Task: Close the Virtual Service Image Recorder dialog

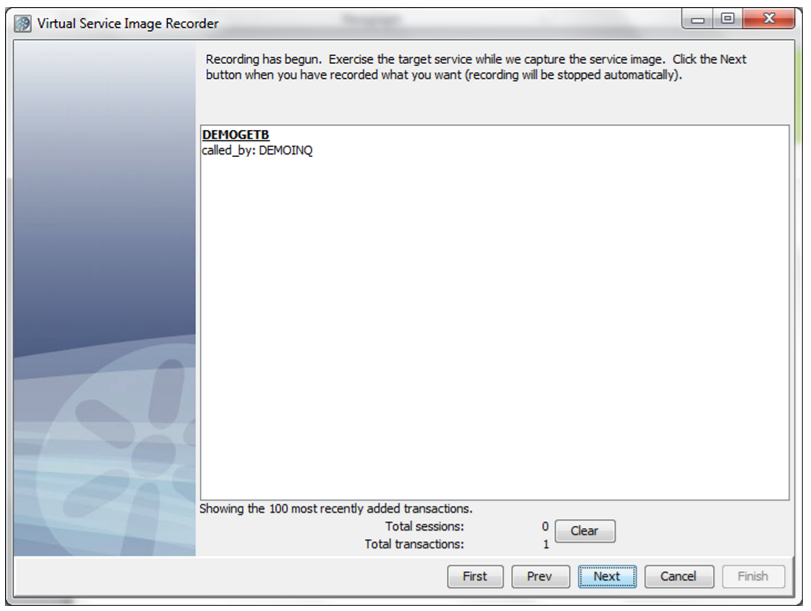Action: tap(769, 19)
